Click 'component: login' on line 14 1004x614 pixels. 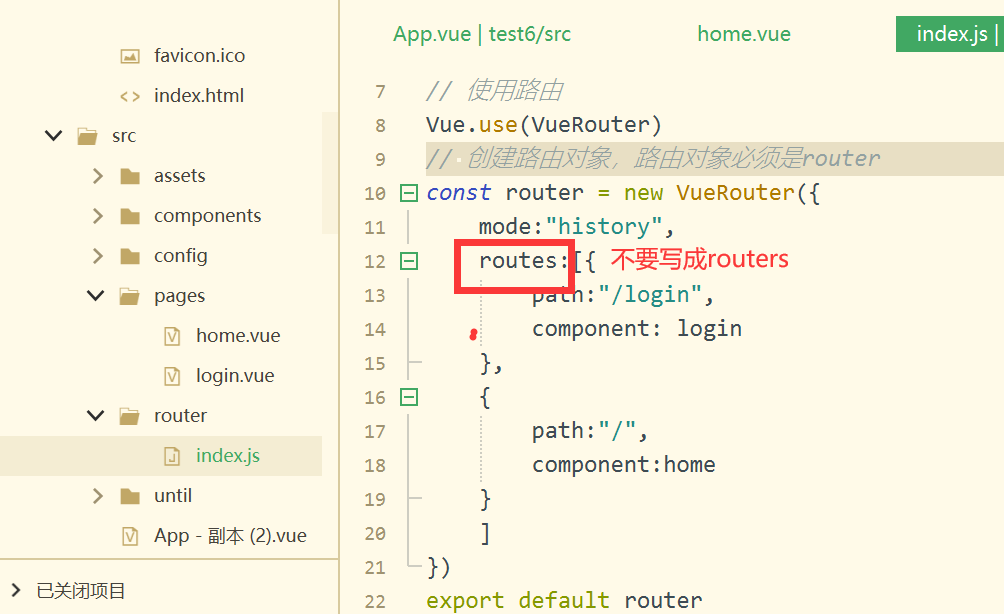(636, 329)
